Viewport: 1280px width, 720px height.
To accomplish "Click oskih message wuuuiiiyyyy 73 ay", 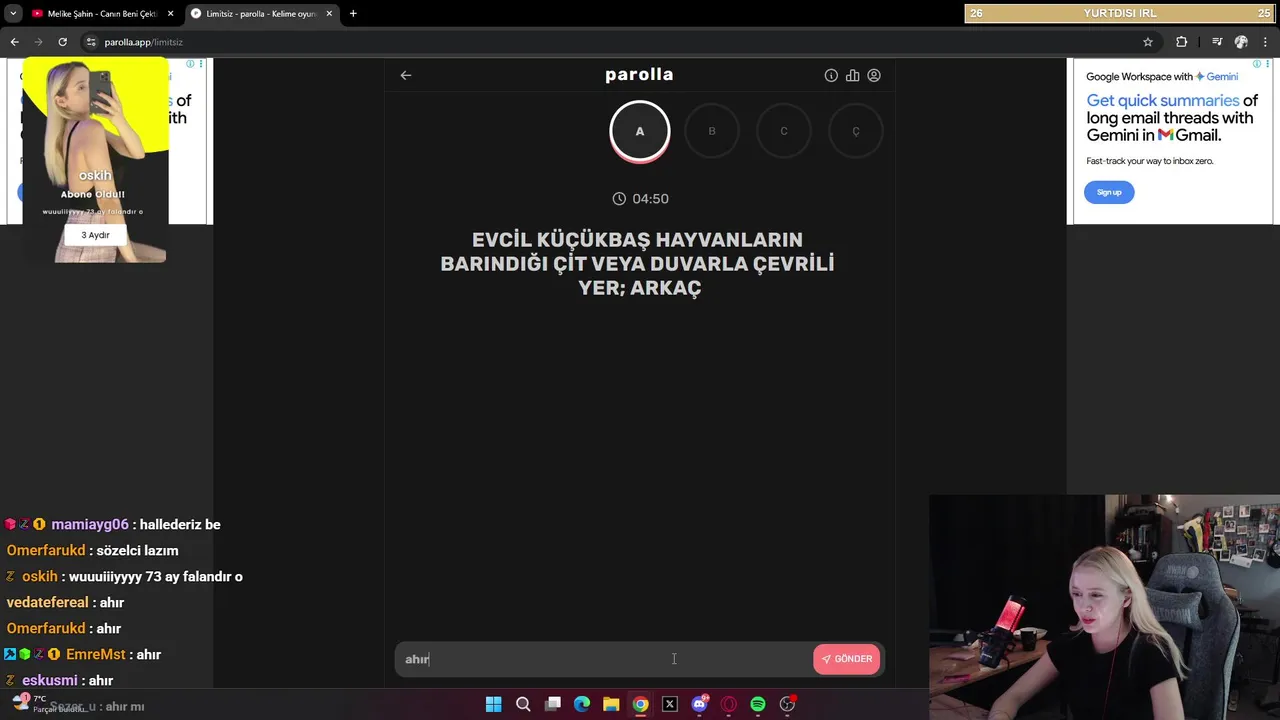I will pos(156,576).
